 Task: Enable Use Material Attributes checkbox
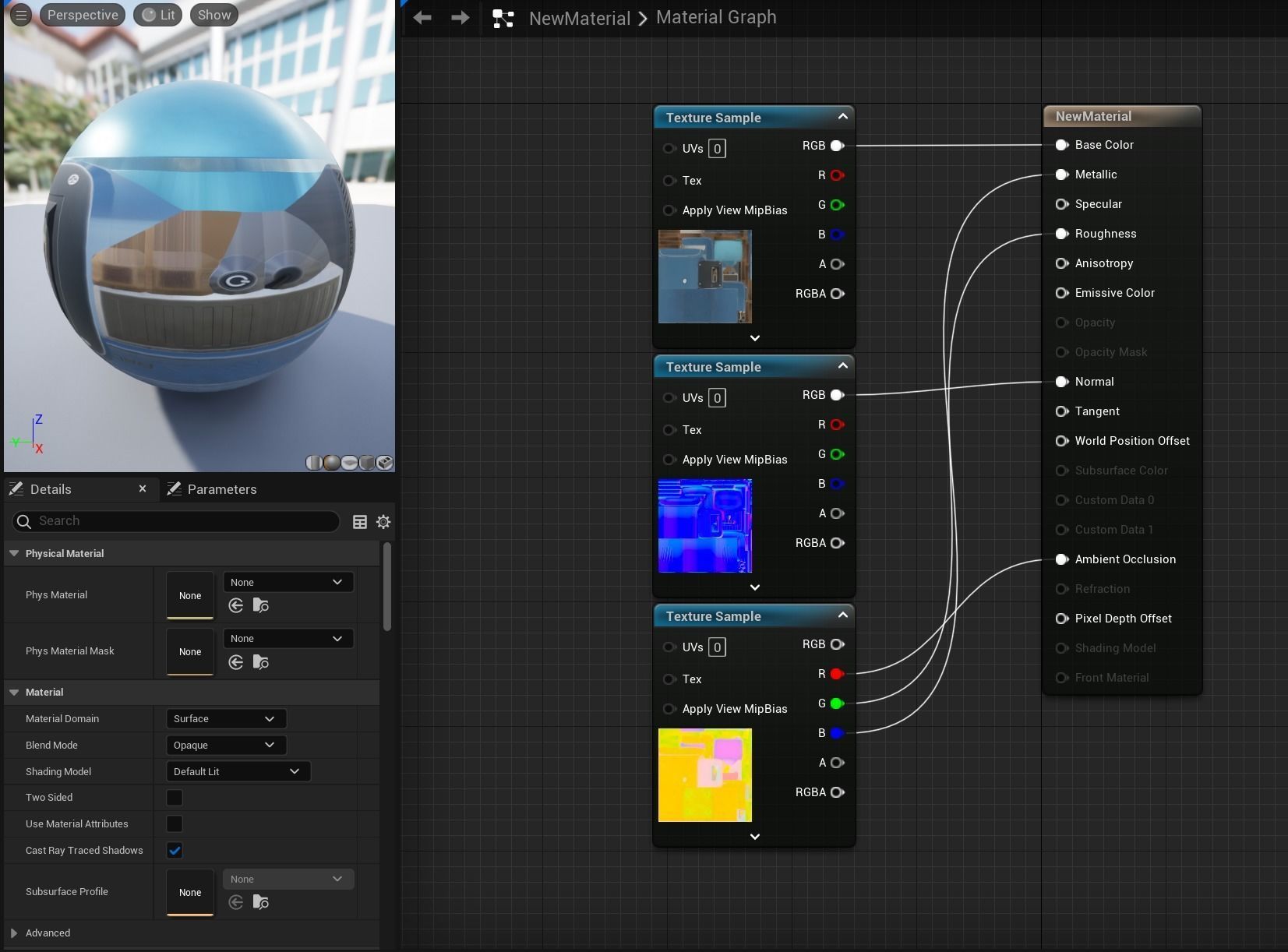point(175,824)
